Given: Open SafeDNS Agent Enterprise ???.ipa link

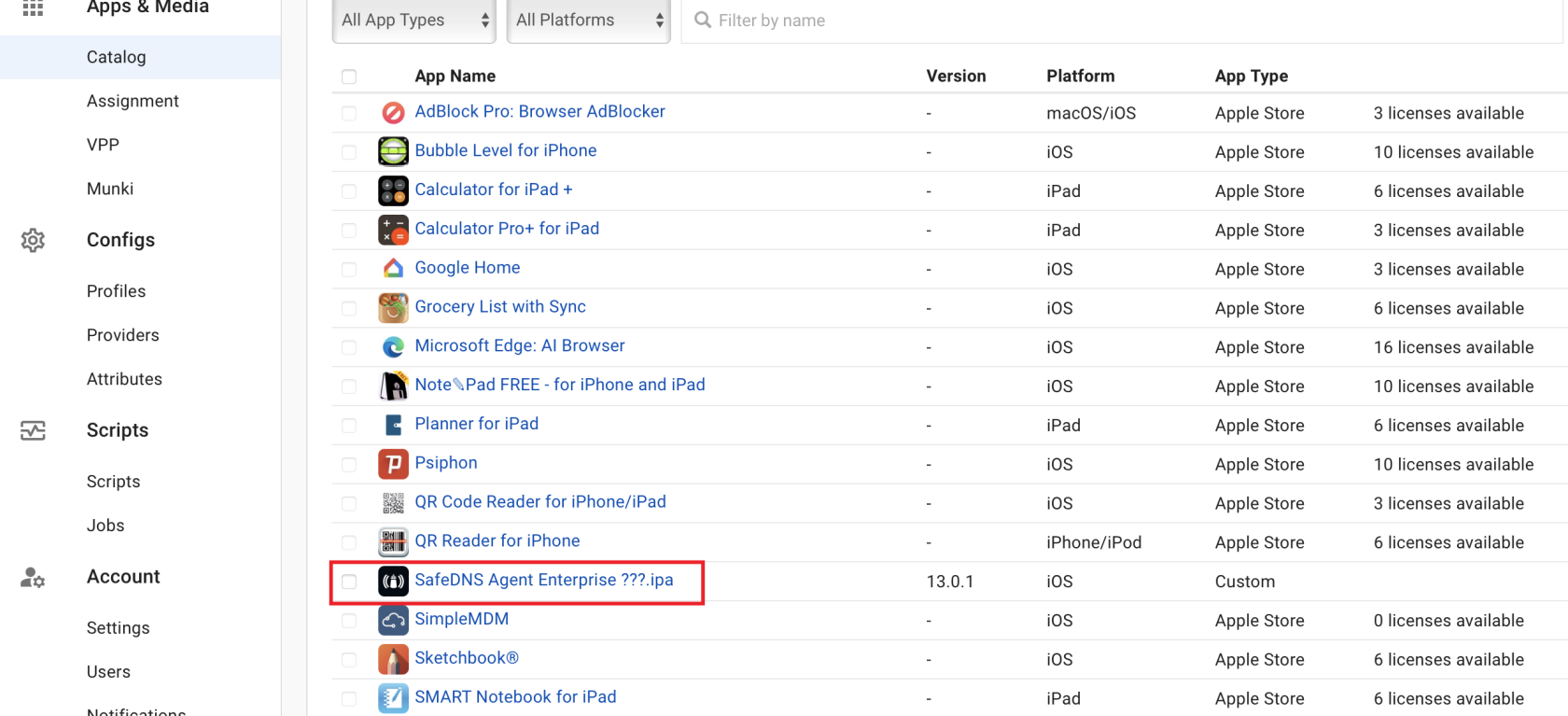Looking at the screenshot, I should tap(544, 580).
